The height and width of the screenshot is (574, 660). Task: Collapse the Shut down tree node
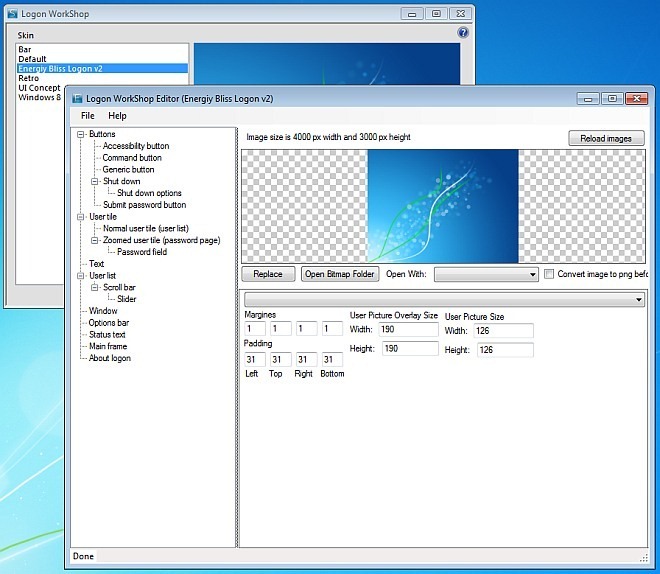(95, 181)
